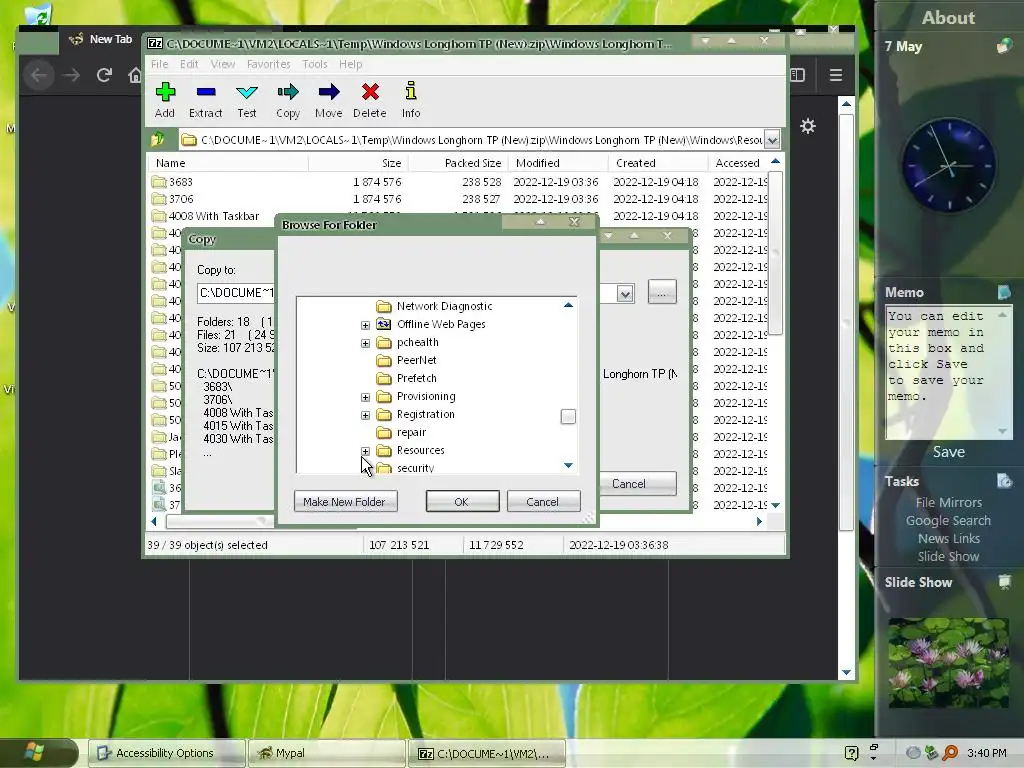
Task: Click the water lilies slide show thumbnail
Action: pyautogui.click(x=949, y=662)
